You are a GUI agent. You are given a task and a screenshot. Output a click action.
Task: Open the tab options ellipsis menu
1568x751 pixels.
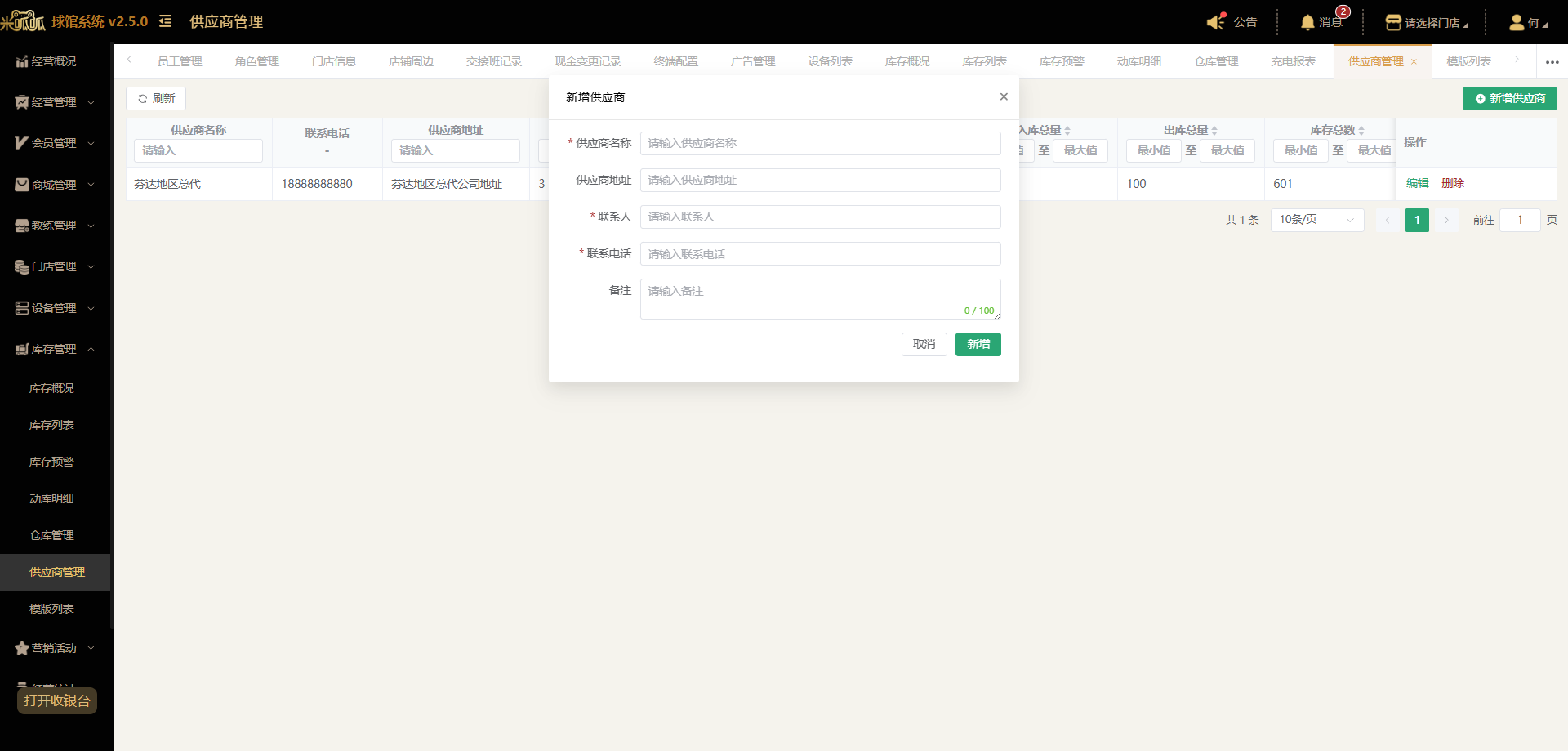tap(1552, 62)
